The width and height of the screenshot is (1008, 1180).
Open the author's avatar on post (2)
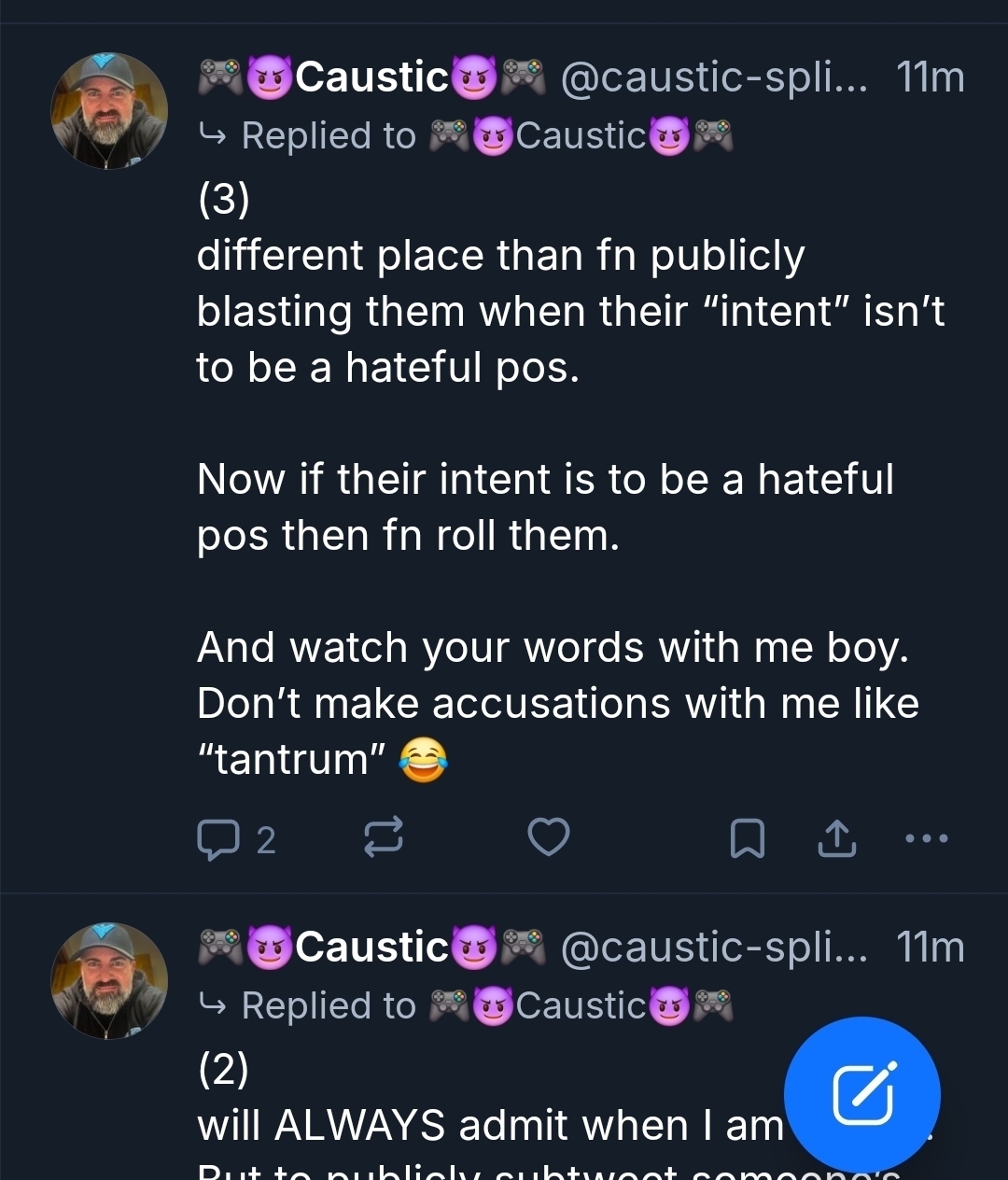point(108,980)
